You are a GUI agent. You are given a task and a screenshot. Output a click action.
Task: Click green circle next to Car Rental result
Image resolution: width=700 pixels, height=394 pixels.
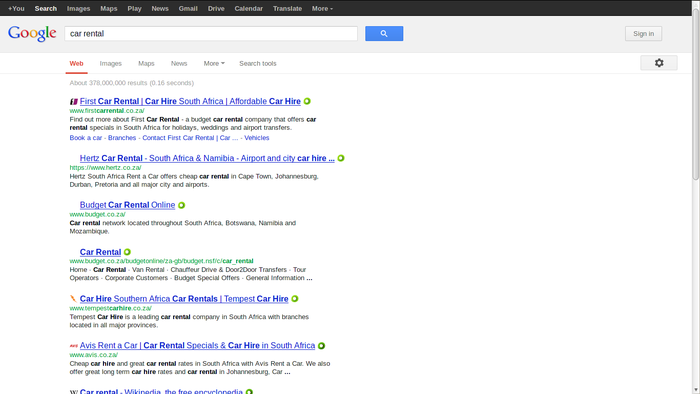point(127,252)
